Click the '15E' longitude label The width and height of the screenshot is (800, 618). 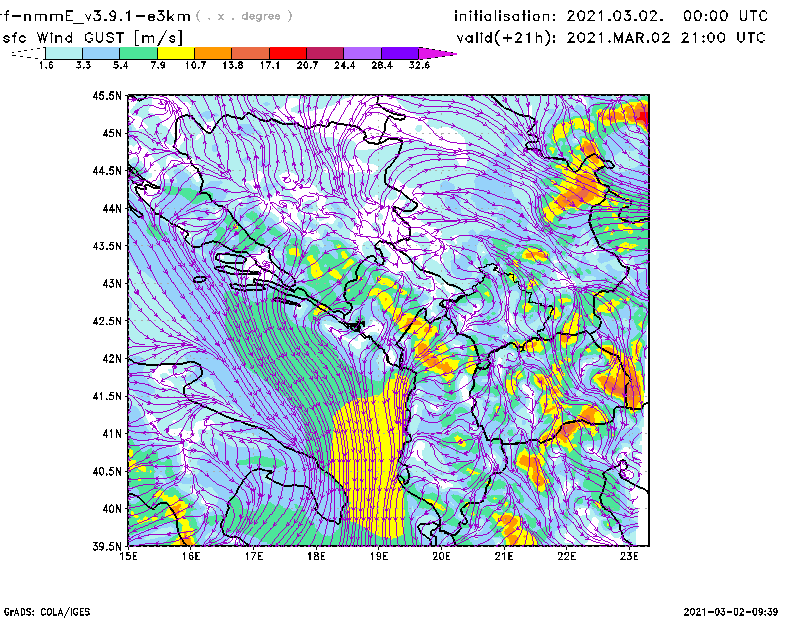(x=128, y=556)
